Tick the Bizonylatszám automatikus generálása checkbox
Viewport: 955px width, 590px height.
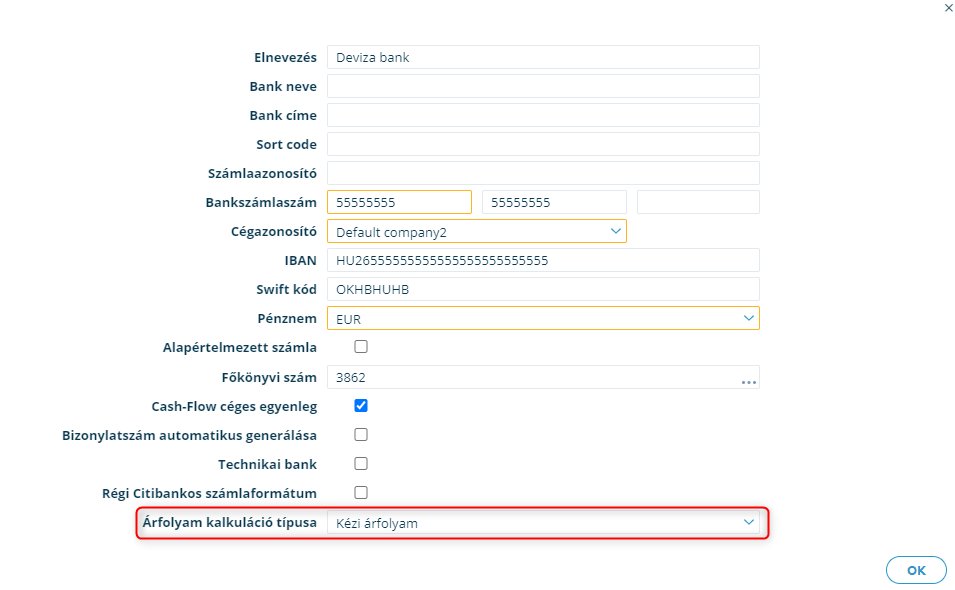click(x=361, y=435)
